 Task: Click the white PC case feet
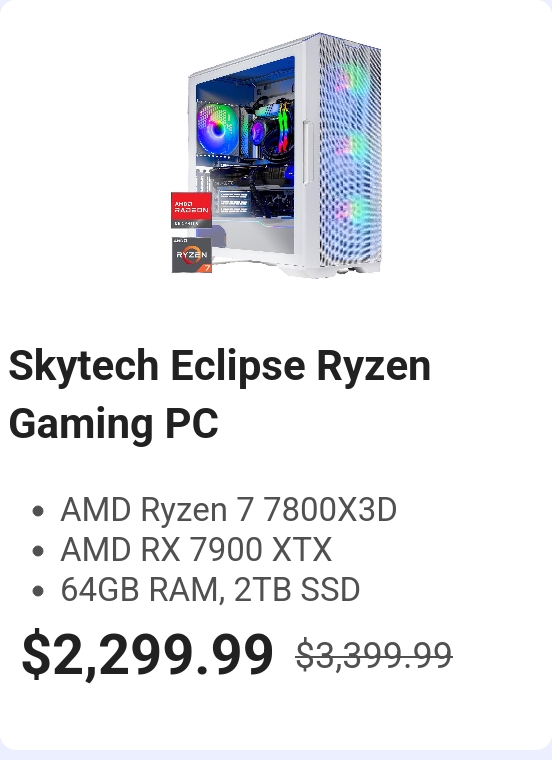coord(320,271)
